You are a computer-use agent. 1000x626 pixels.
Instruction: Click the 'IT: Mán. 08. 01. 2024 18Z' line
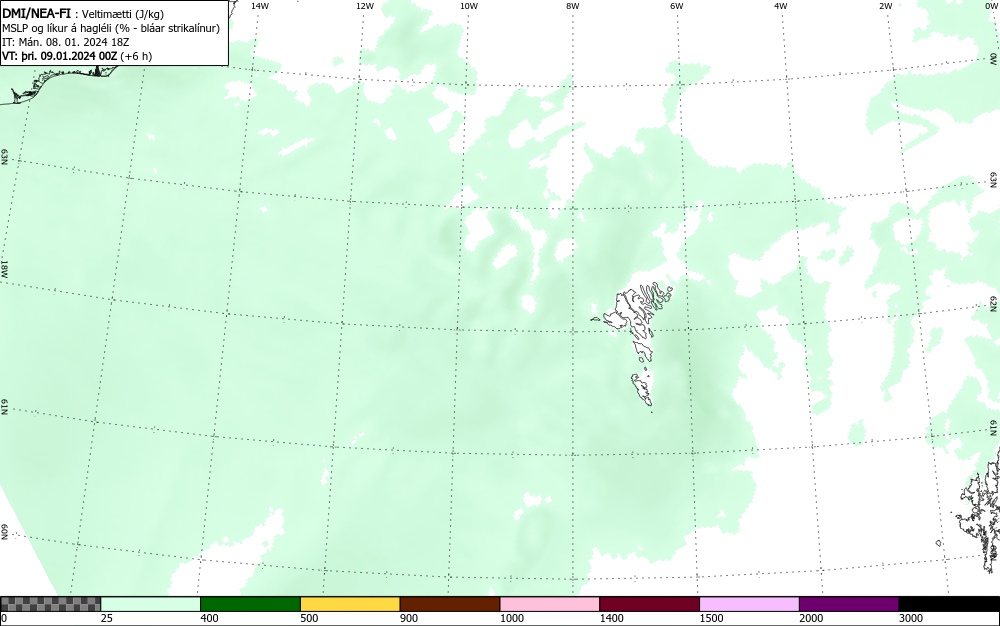coord(66,42)
